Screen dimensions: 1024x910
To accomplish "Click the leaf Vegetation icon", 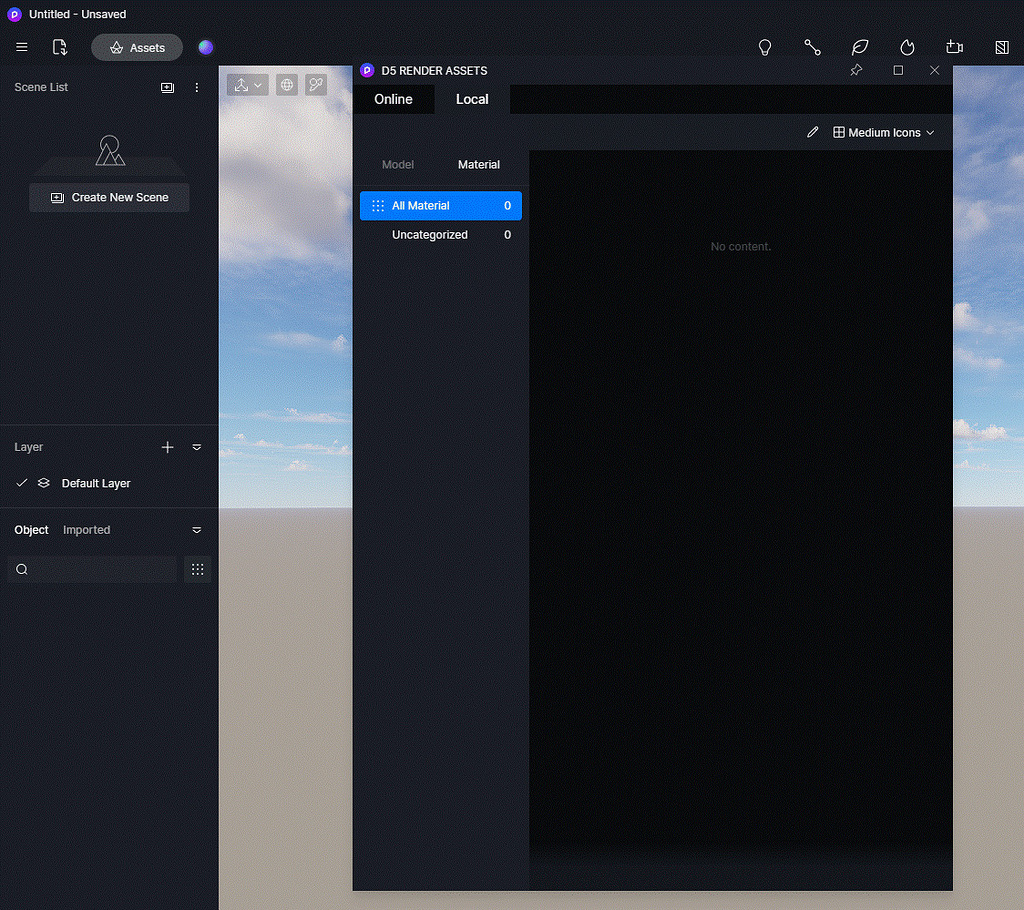I will [x=860, y=47].
